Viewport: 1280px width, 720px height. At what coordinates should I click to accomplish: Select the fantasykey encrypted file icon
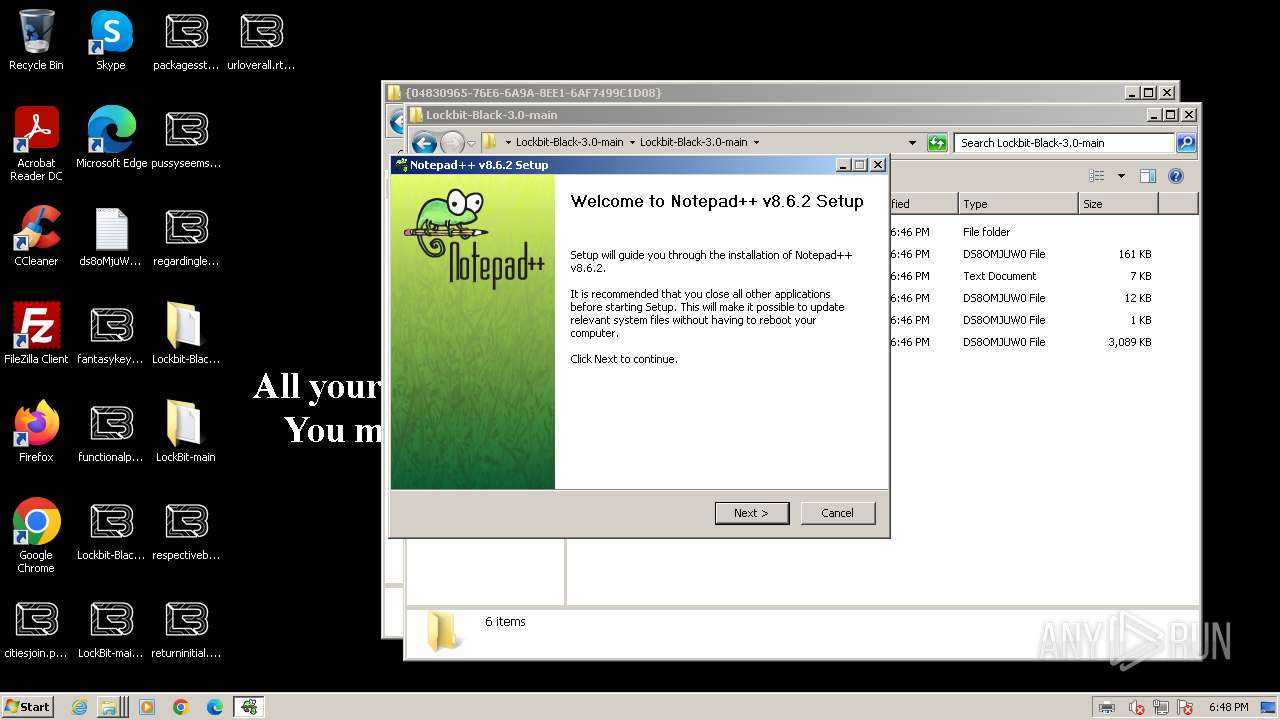point(111,334)
